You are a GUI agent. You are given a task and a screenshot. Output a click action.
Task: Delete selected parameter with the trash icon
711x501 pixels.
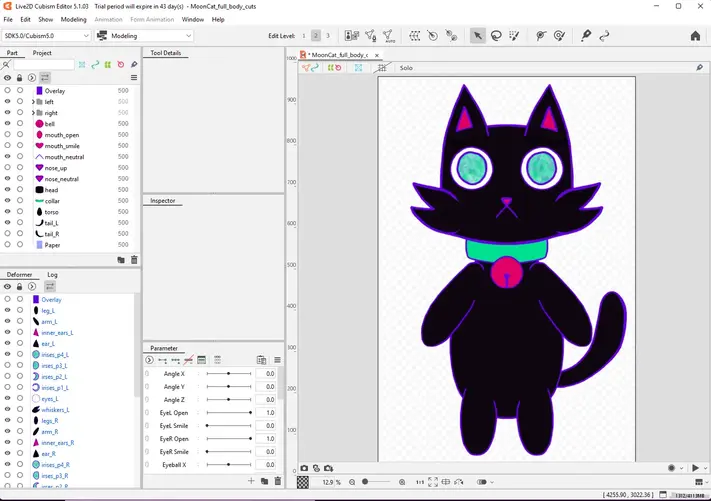(278, 481)
